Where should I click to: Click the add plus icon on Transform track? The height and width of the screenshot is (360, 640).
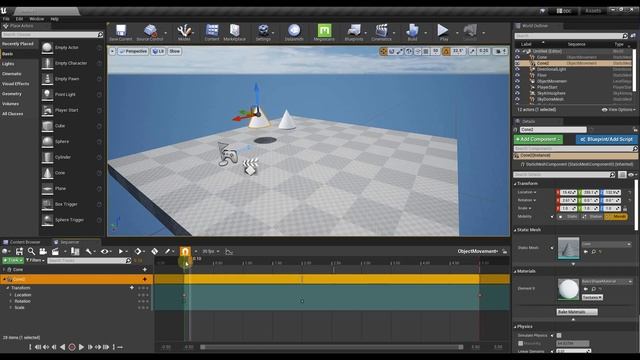pos(131,288)
